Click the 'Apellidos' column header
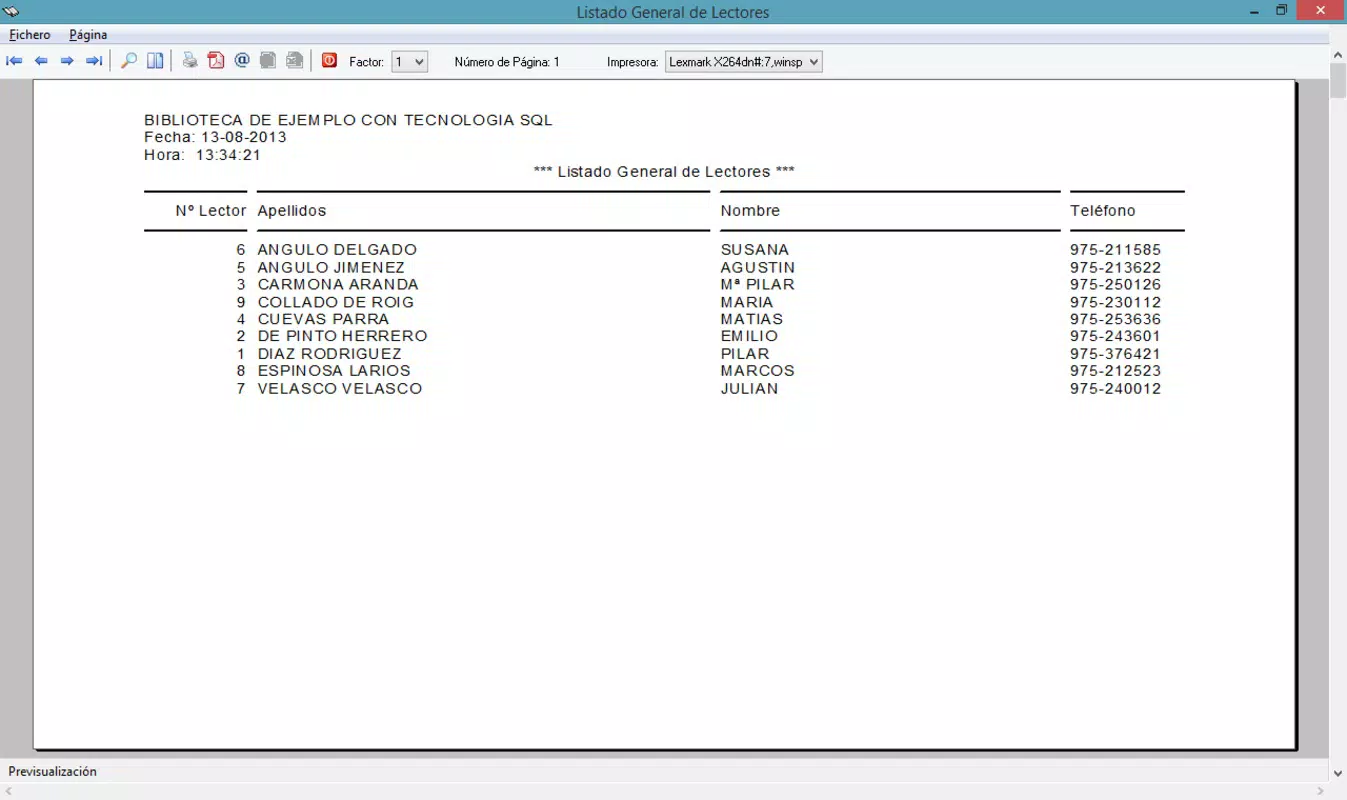This screenshot has width=1347, height=800. [292, 211]
